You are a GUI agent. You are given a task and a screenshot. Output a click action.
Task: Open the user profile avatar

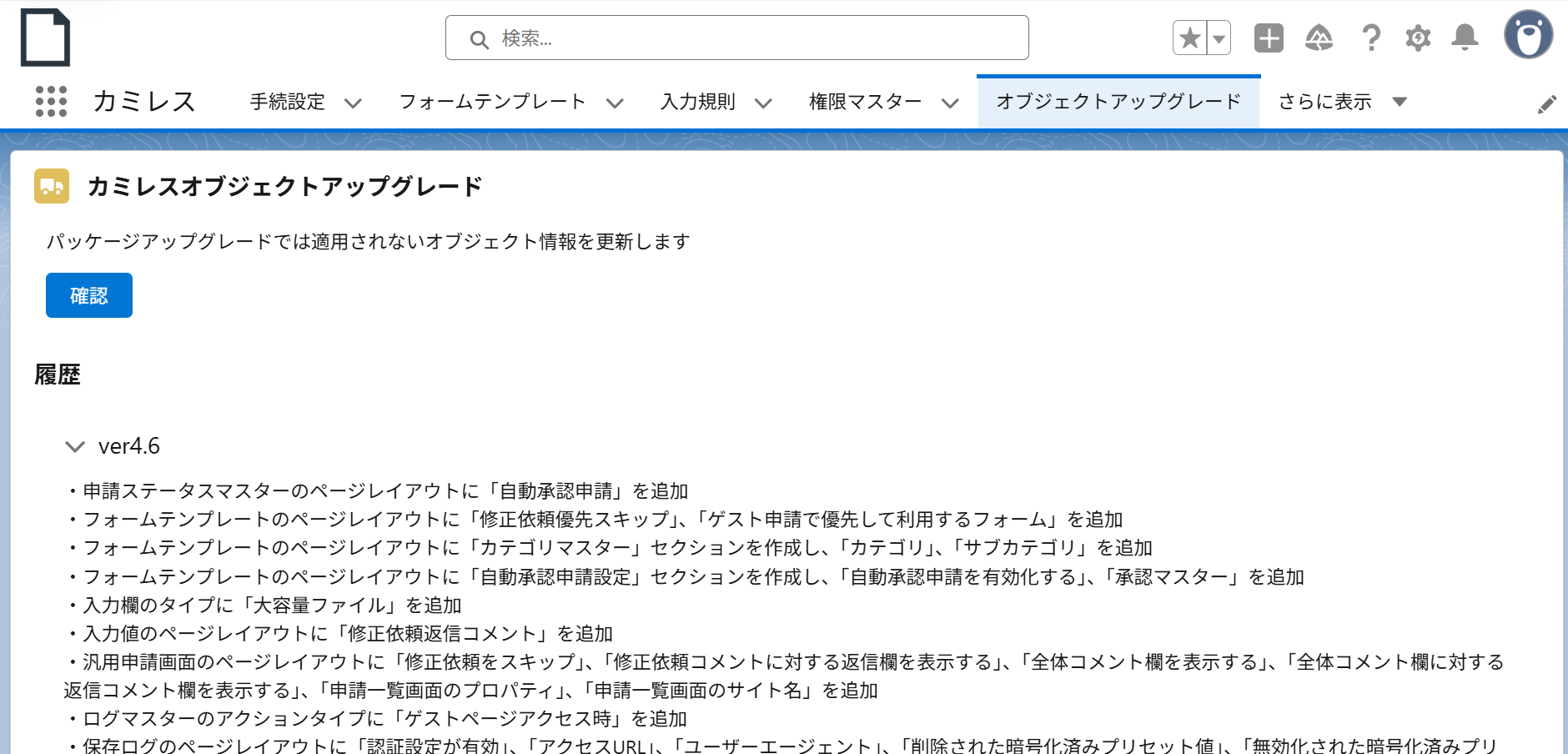1528,37
